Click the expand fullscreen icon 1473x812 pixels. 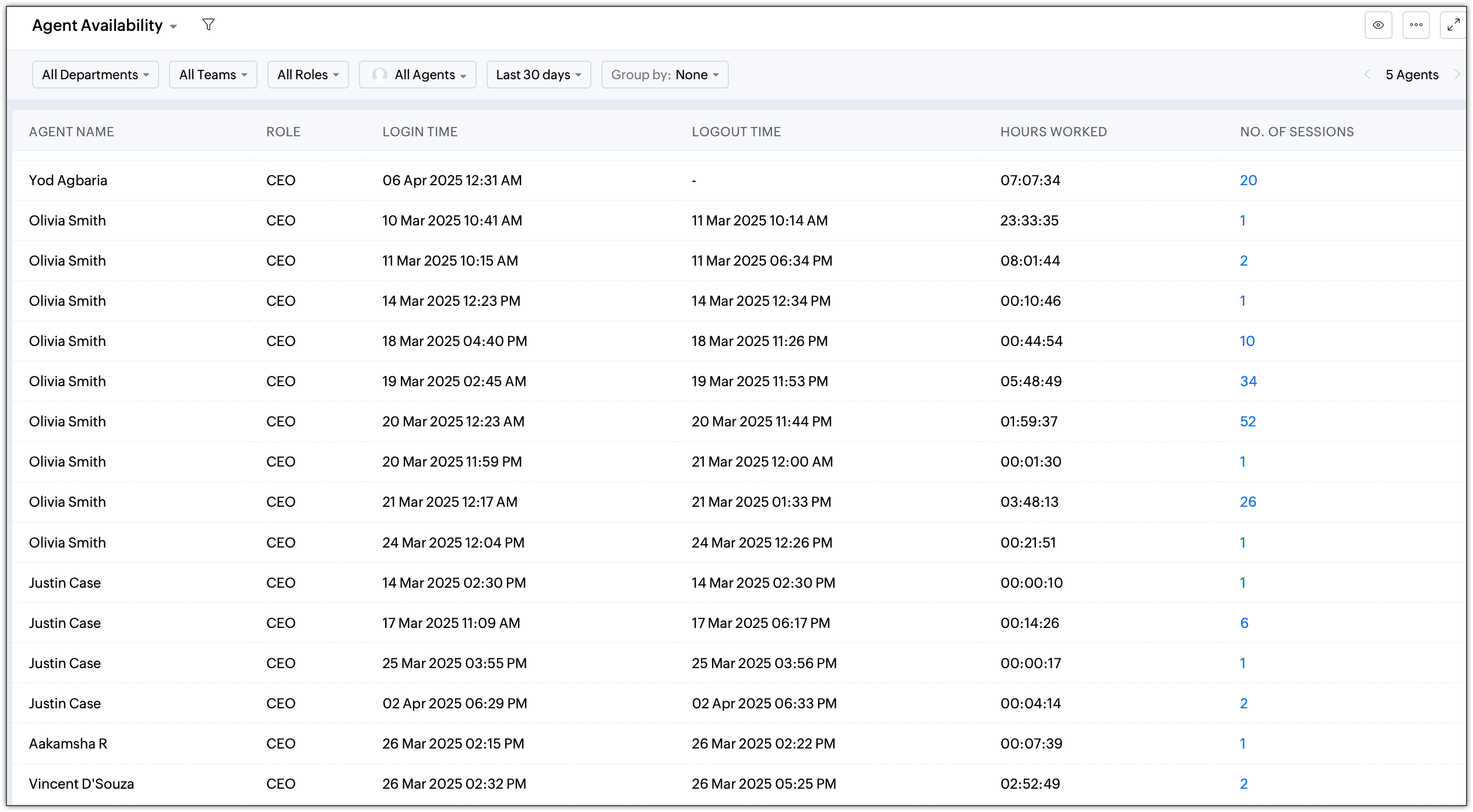pyautogui.click(x=1453, y=25)
